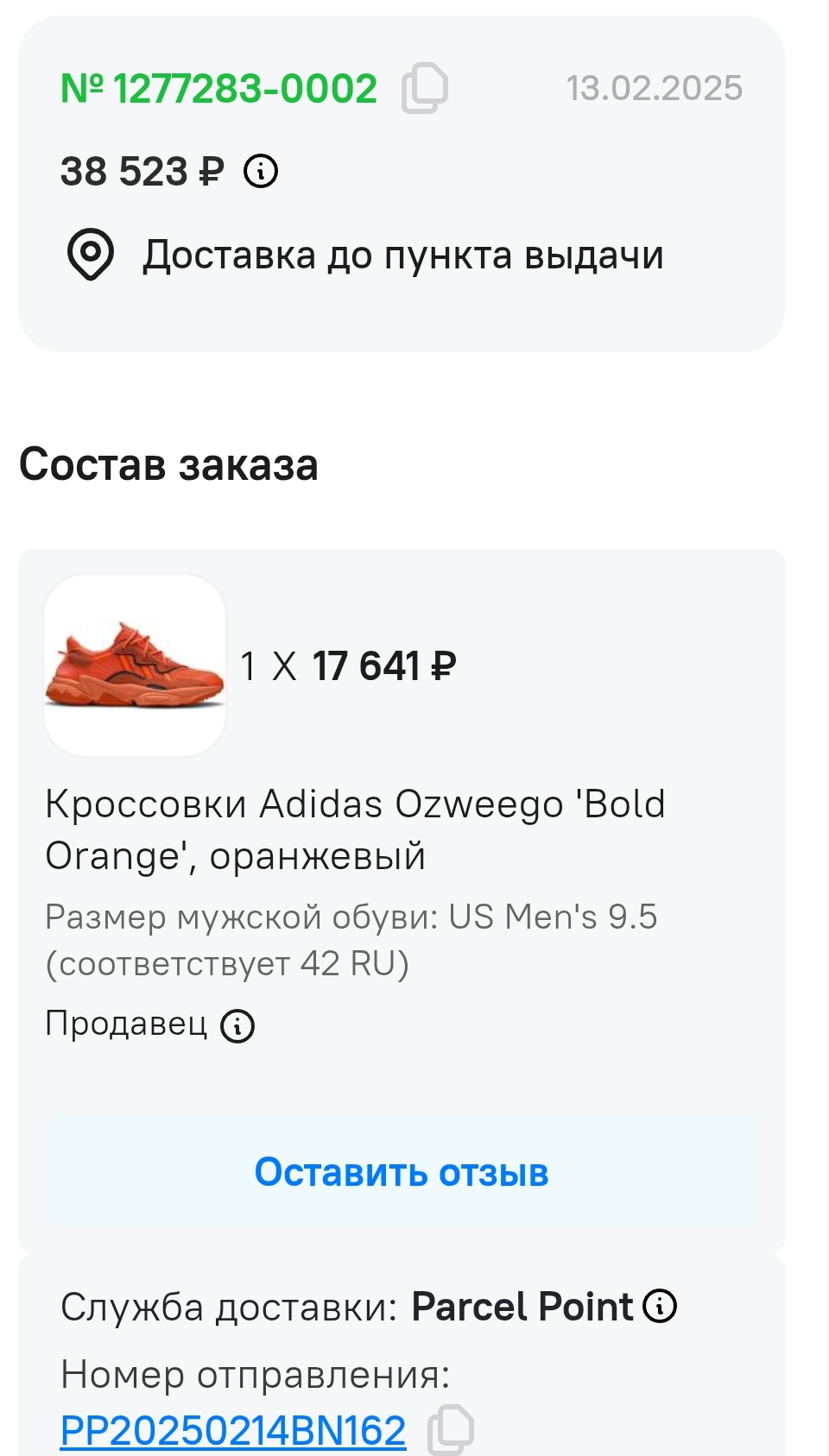Tap the order total 38 523 ₽
This screenshot has width=829, height=1456.
(x=142, y=171)
